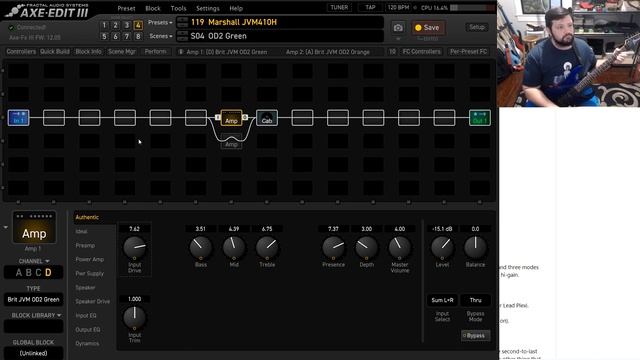Open FC Controllers
Screen dimensions: 640x360
(421, 52)
